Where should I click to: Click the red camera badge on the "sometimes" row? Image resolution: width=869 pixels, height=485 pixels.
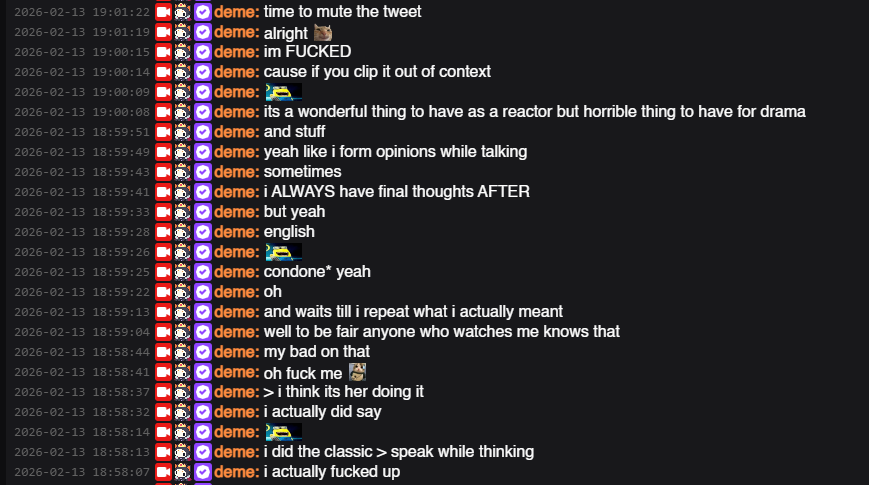point(163,172)
